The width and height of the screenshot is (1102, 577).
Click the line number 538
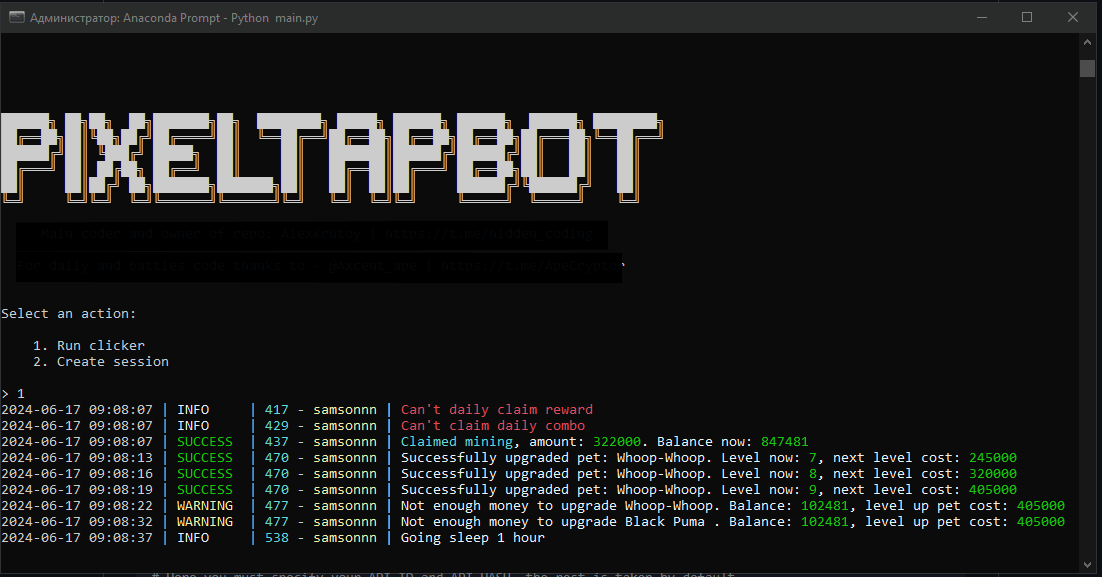point(276,538)
